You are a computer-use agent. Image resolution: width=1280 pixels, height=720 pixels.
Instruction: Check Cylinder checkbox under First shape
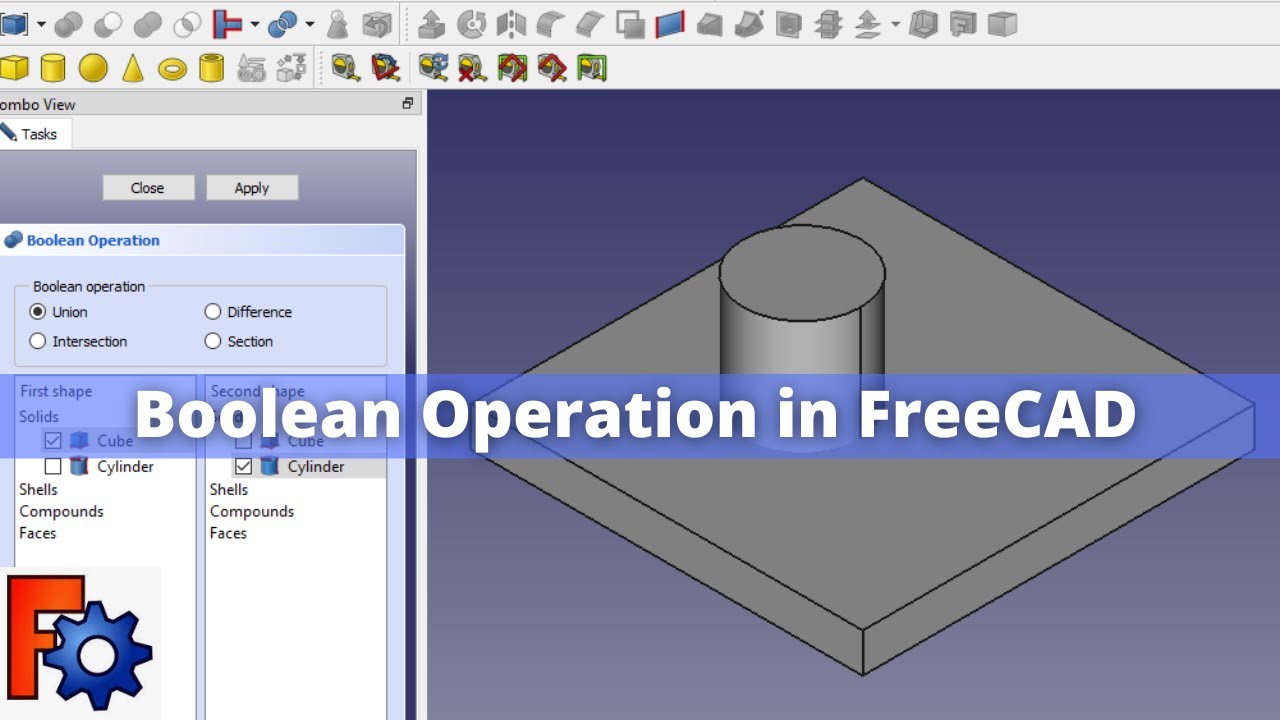(x=53, y=466)
